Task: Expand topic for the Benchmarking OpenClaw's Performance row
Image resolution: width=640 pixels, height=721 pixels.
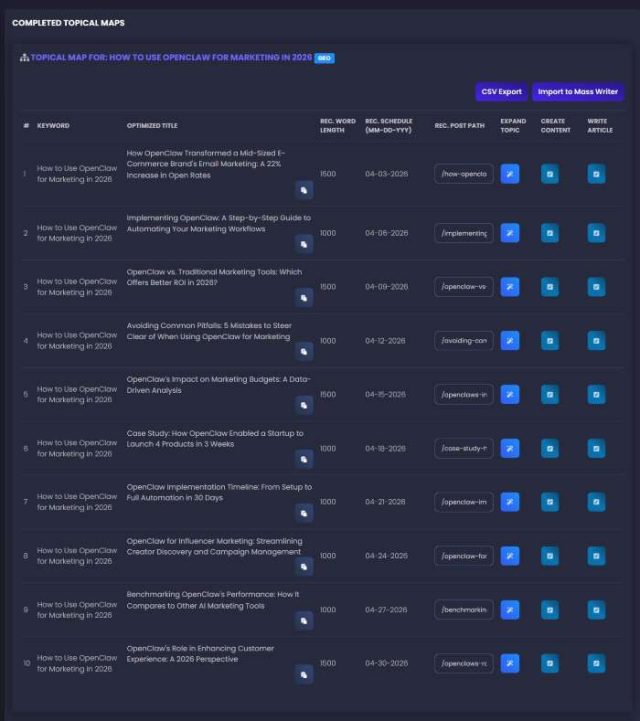Action: [510, 609]
